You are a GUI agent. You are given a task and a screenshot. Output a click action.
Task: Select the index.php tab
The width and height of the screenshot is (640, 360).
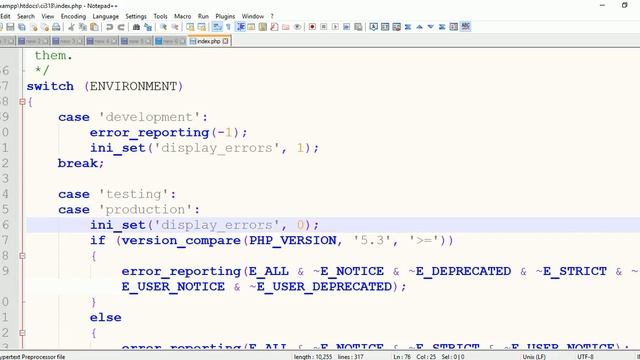(x=209, y=41)
